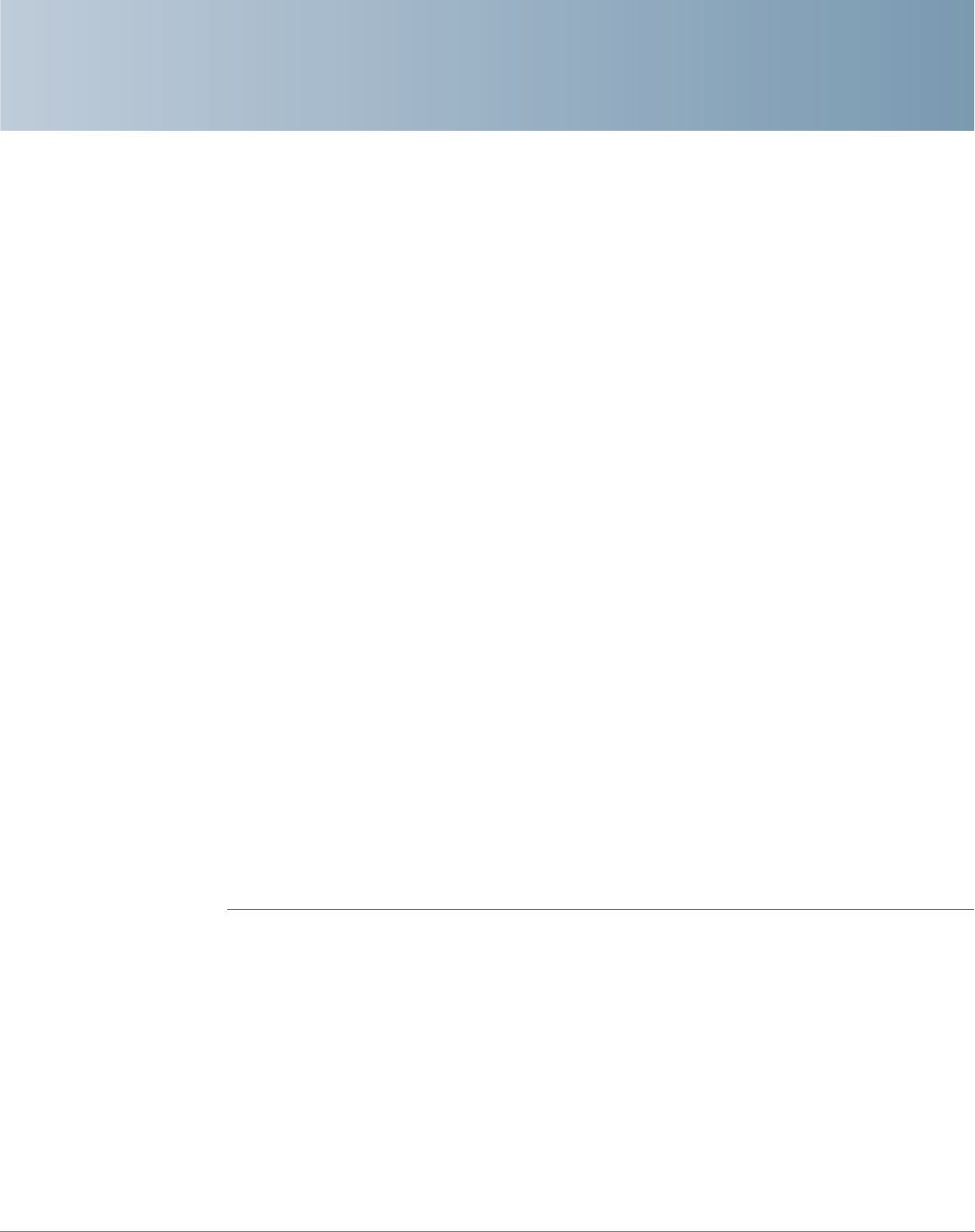Click the left starting end of divider line
Image resolution: width=975 pixels, height=1232 pixels.
(230, 909)
